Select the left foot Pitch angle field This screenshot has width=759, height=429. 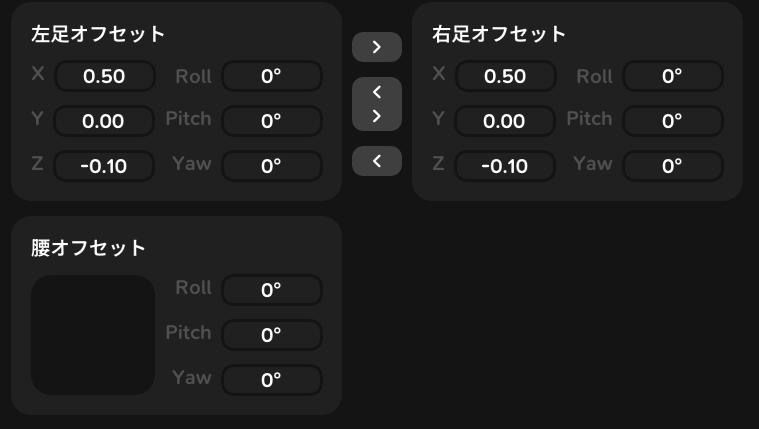pos(271,121)
